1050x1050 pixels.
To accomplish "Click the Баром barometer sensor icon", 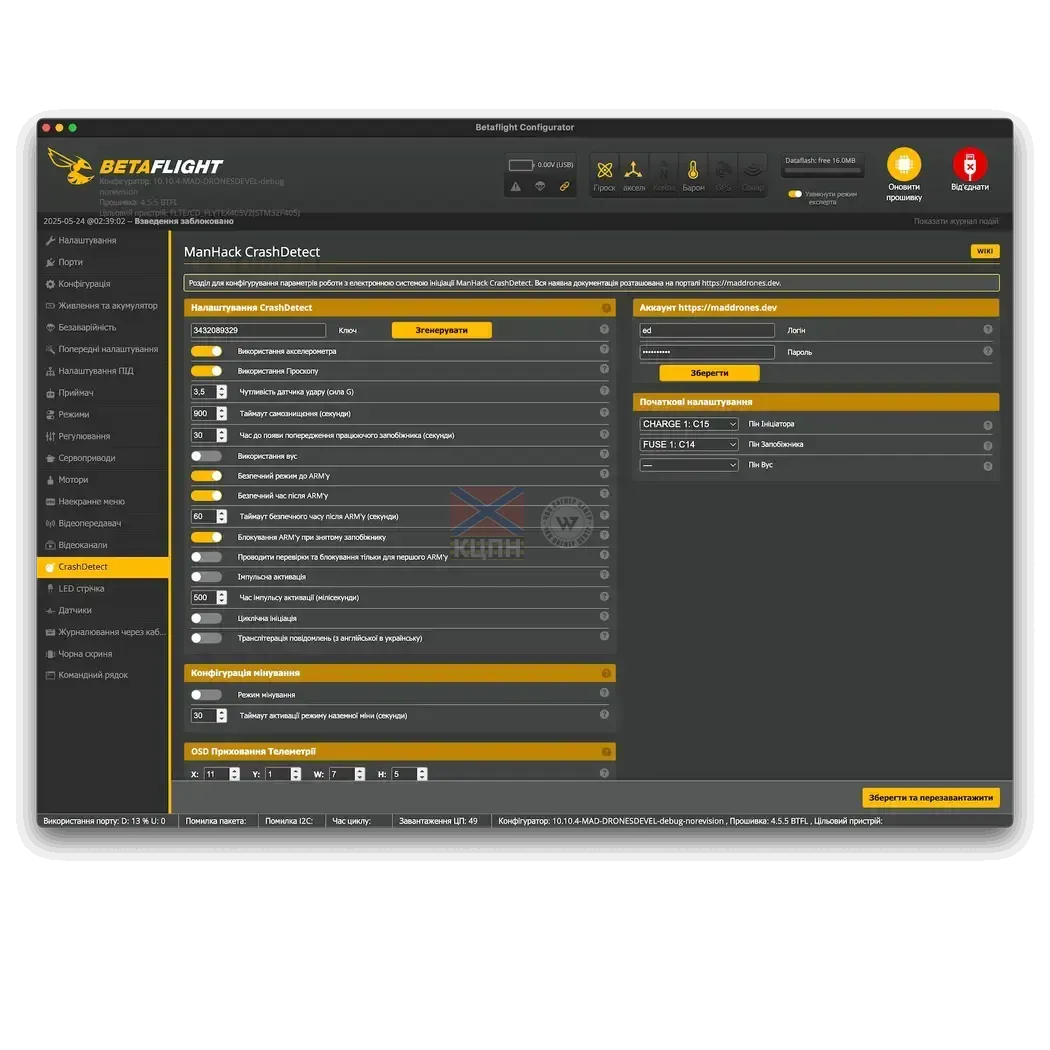I will pos(693,170).
